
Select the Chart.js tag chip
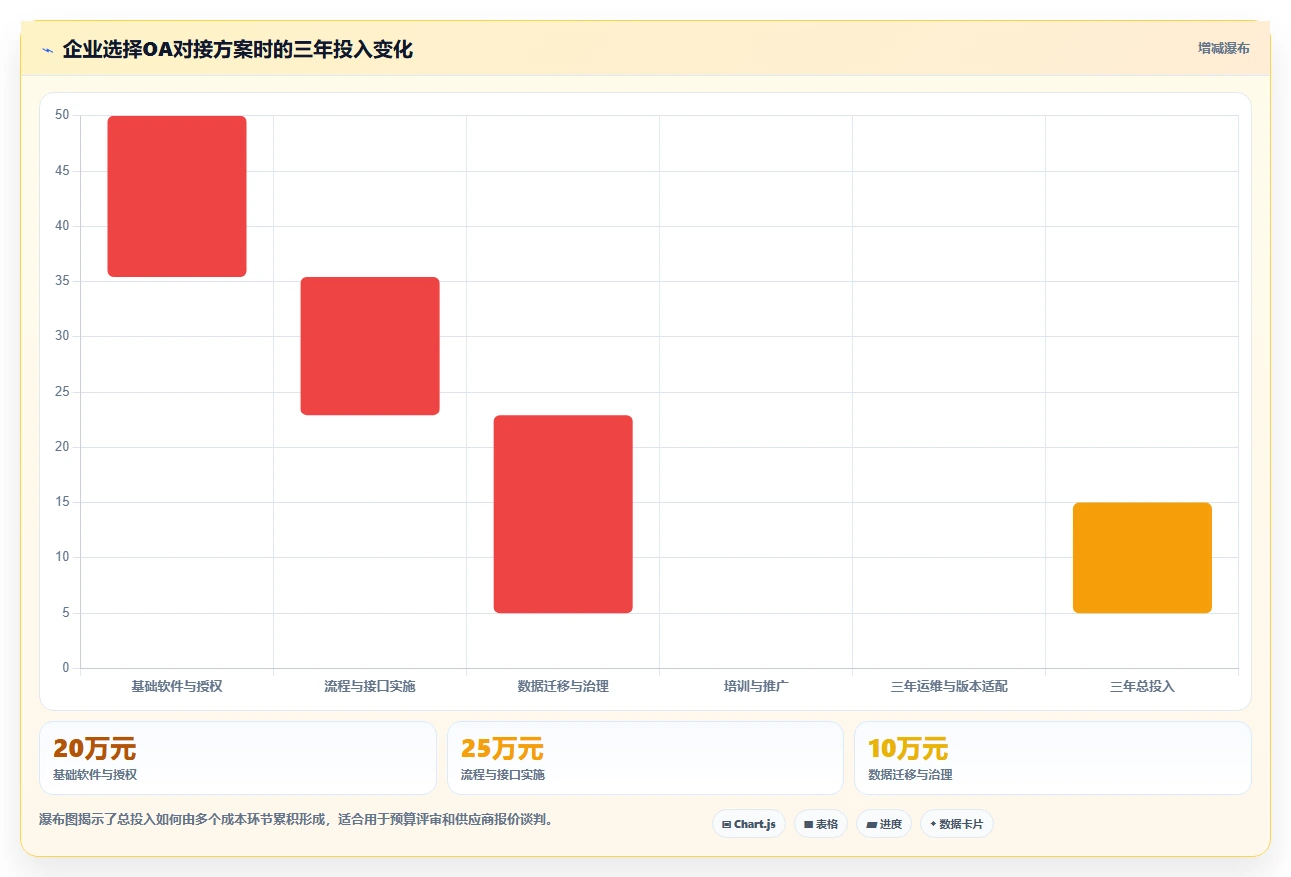(749, 824)
